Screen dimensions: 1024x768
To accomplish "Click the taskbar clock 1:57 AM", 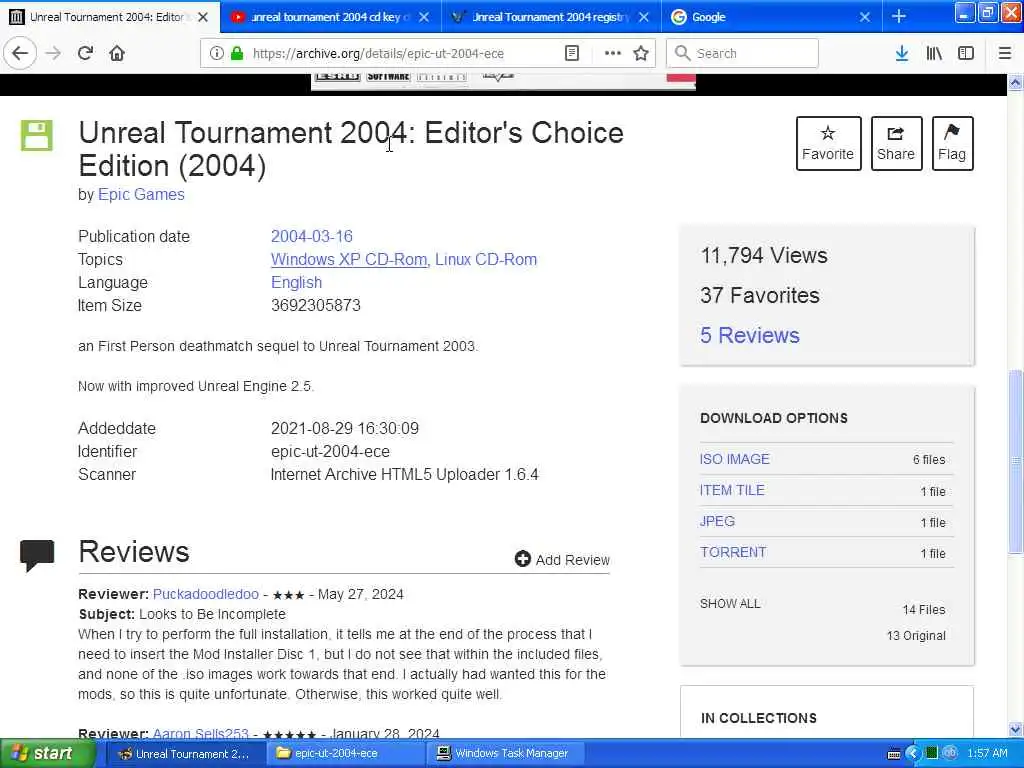I will pyautogui.click(x=987, y=754).
